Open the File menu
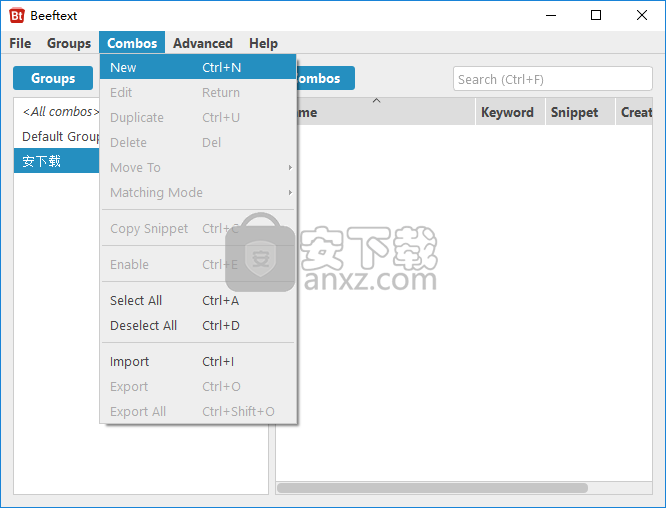 point(20,43)
